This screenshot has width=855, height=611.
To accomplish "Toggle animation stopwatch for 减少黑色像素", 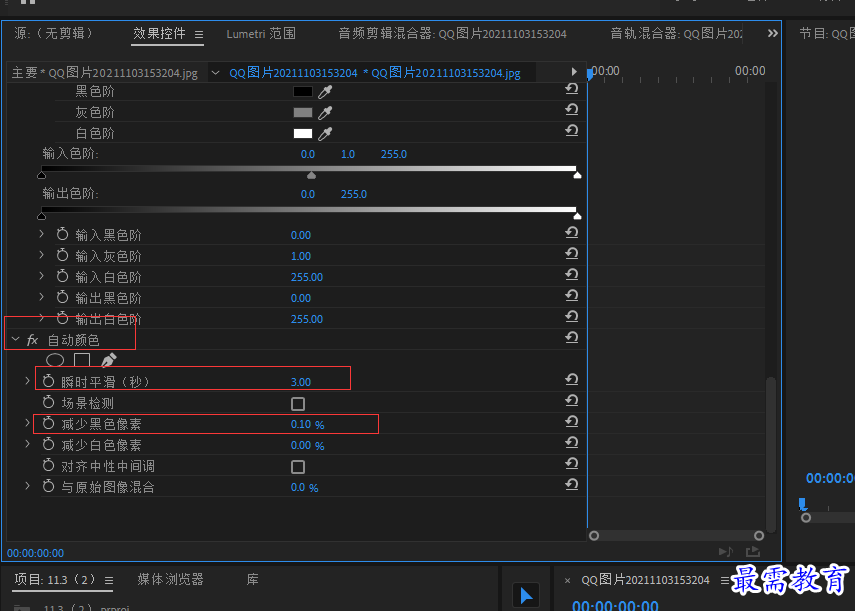I will tap(49, 423).
